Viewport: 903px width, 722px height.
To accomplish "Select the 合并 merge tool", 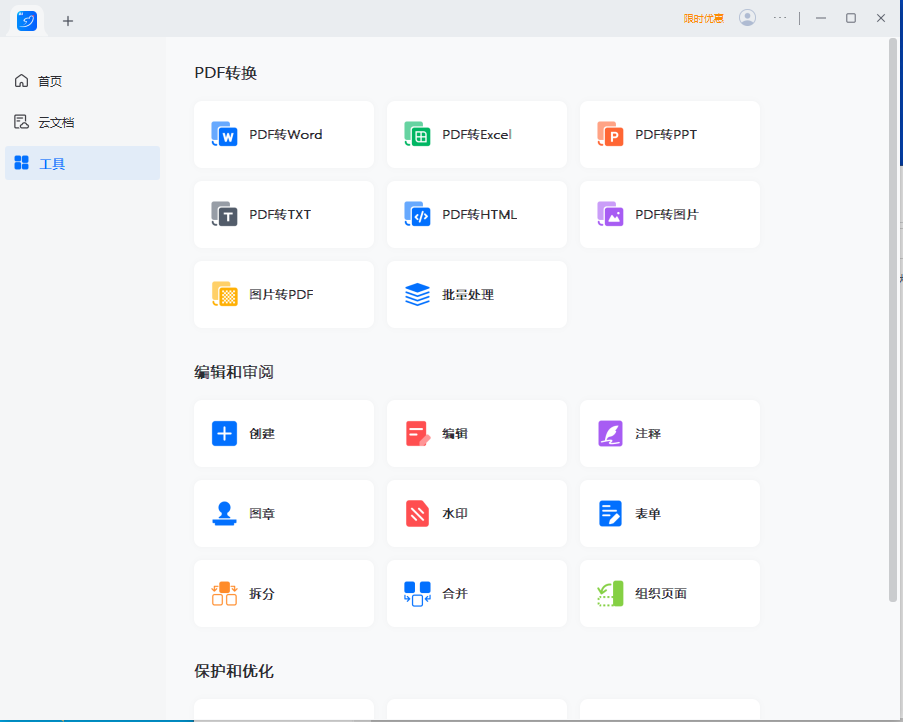I will click(476, 593).
